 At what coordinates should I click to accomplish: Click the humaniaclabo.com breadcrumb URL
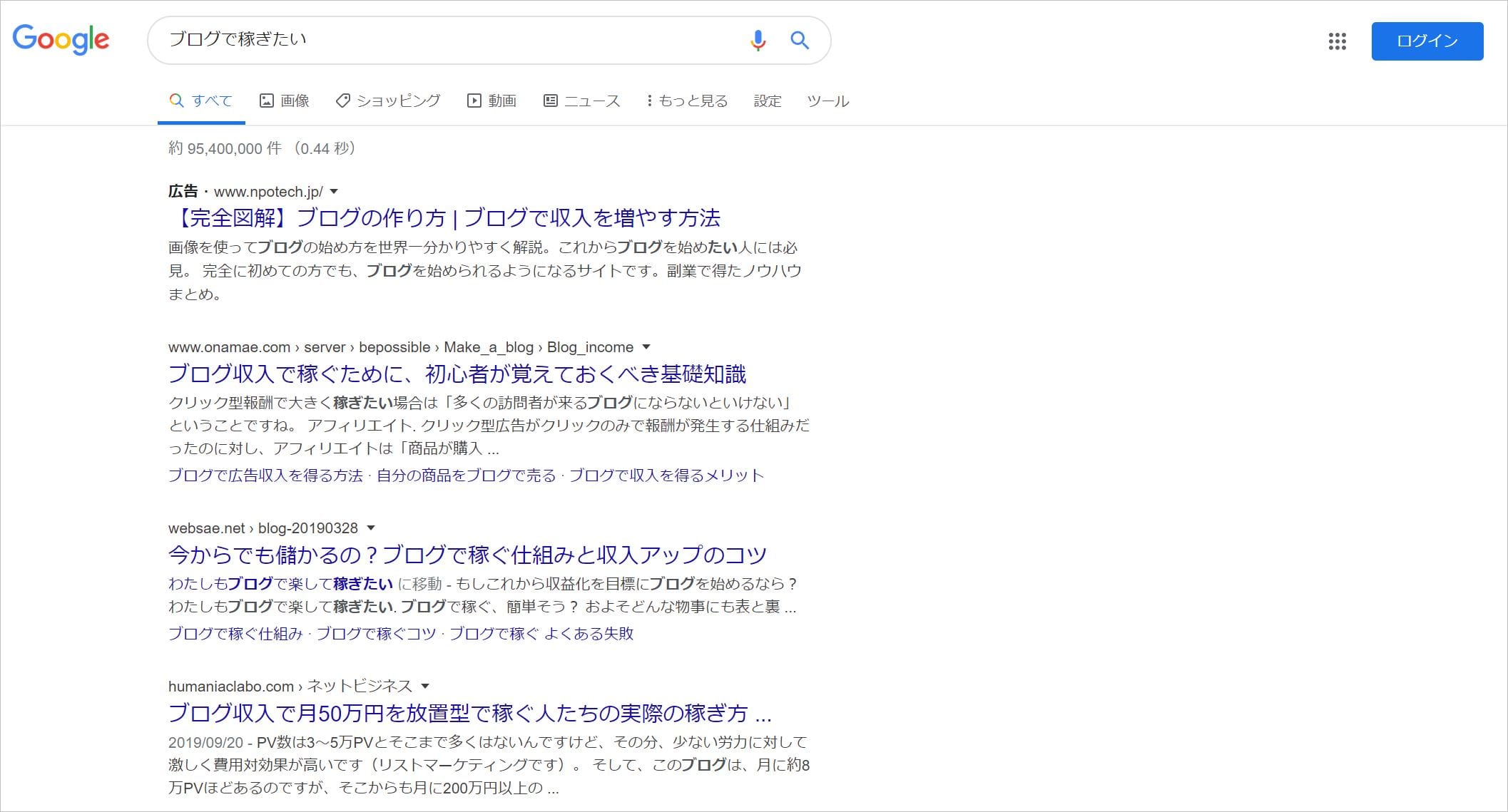pyautogui.click(x=290, y=687)
